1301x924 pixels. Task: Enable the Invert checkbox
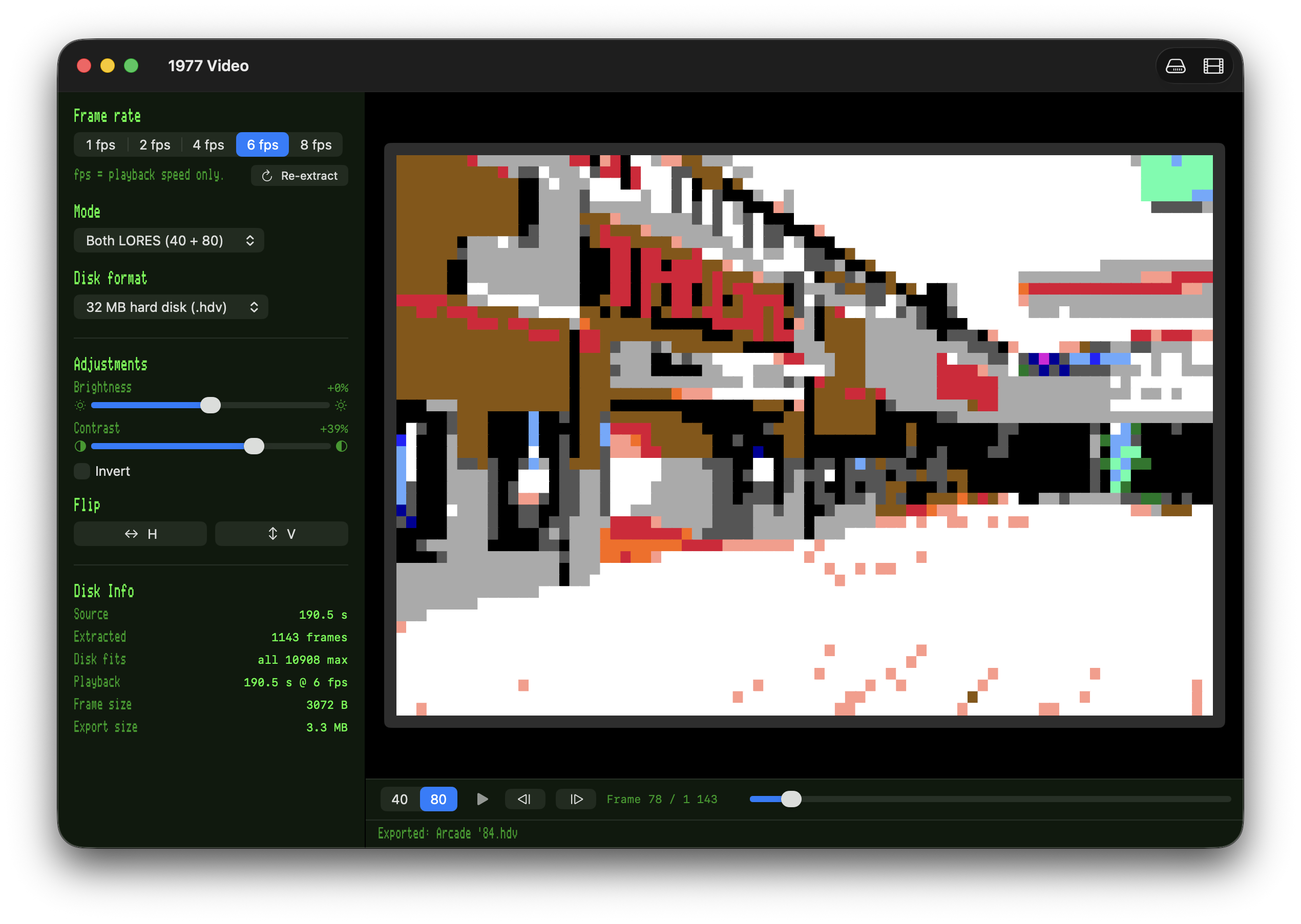(x=82, y=471)
